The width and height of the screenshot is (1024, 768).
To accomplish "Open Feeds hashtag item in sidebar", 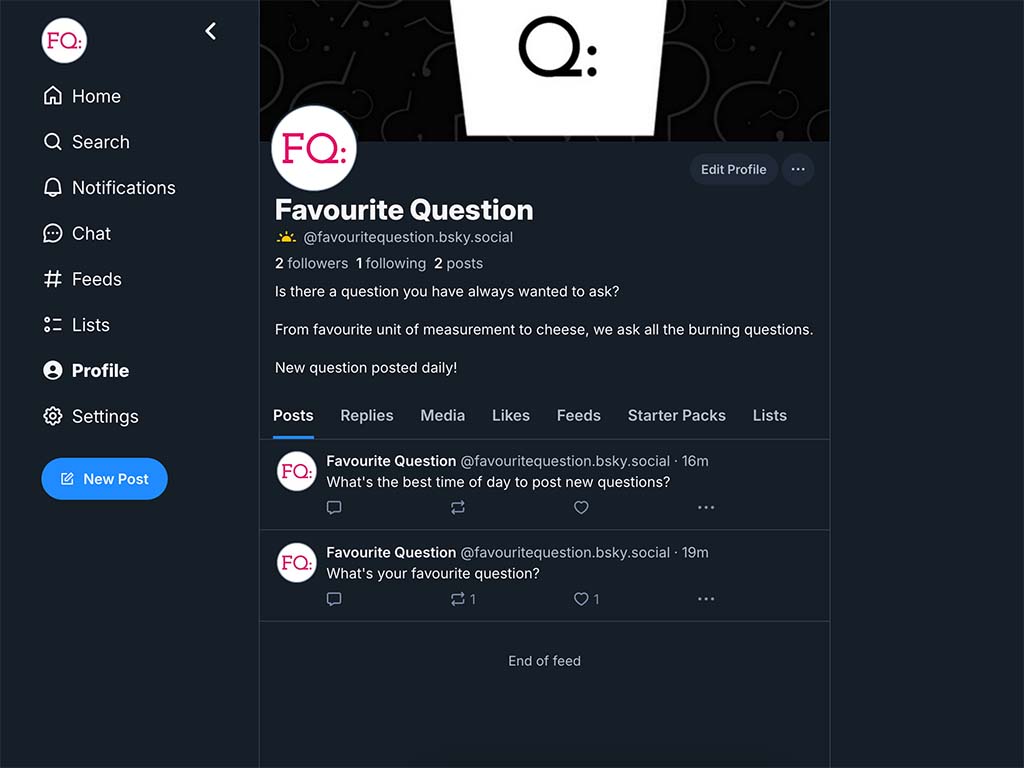I will tap(82, 279).
